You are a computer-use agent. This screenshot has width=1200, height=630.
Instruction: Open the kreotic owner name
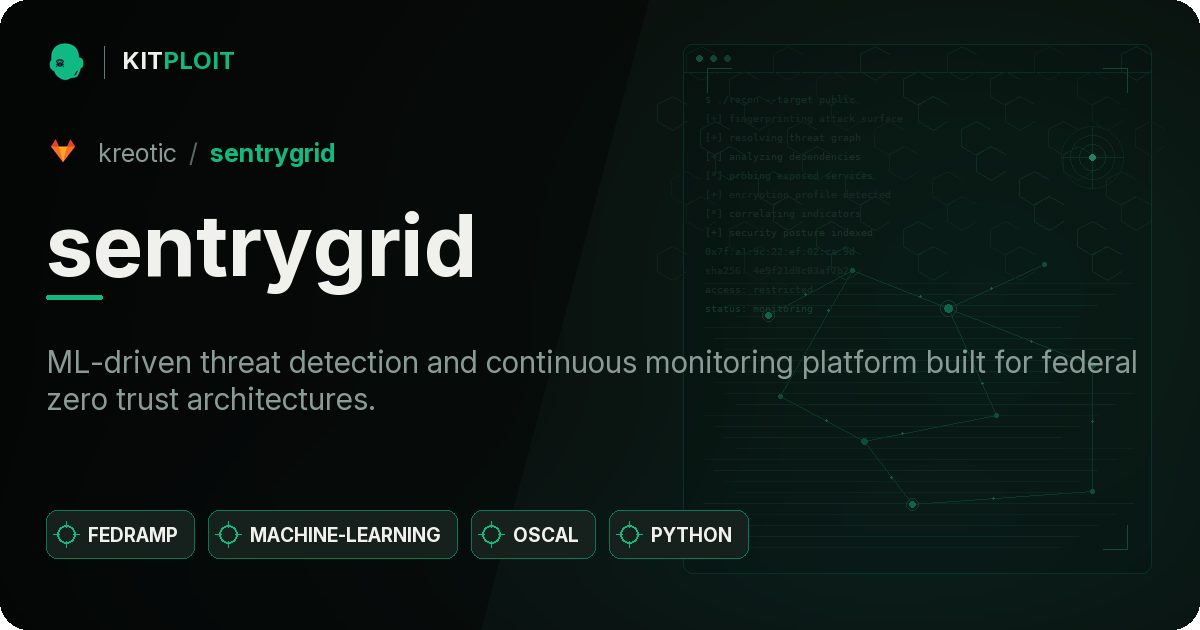tap(137, 153)
